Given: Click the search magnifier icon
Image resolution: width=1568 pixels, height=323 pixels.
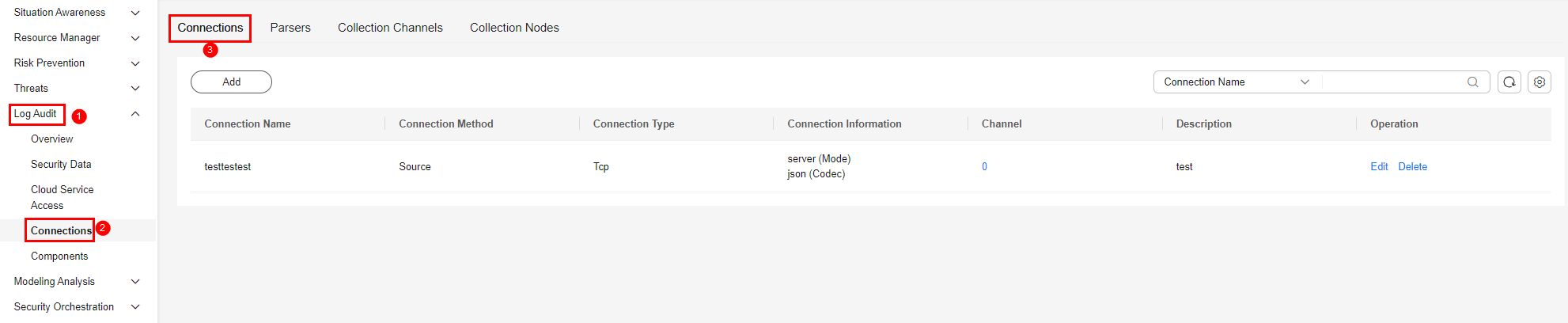Looking at the screenshot, I should click(1472, 82).
